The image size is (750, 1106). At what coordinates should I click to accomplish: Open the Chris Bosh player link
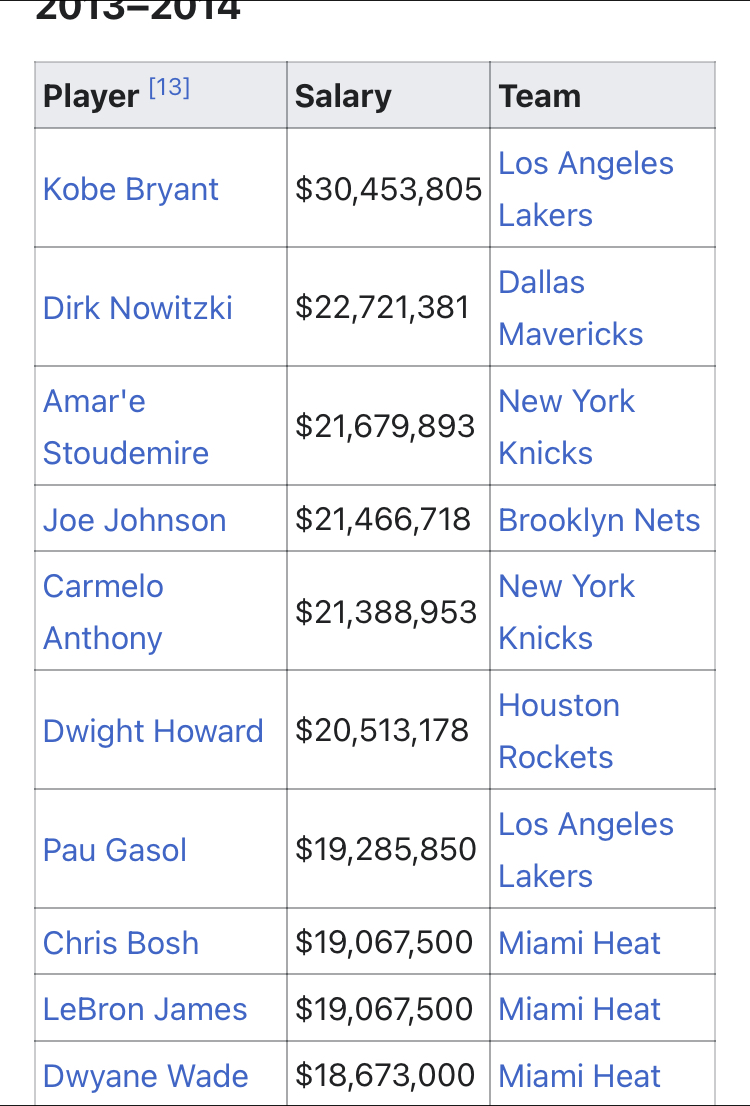pyautogui.click(x=121, y=943)
